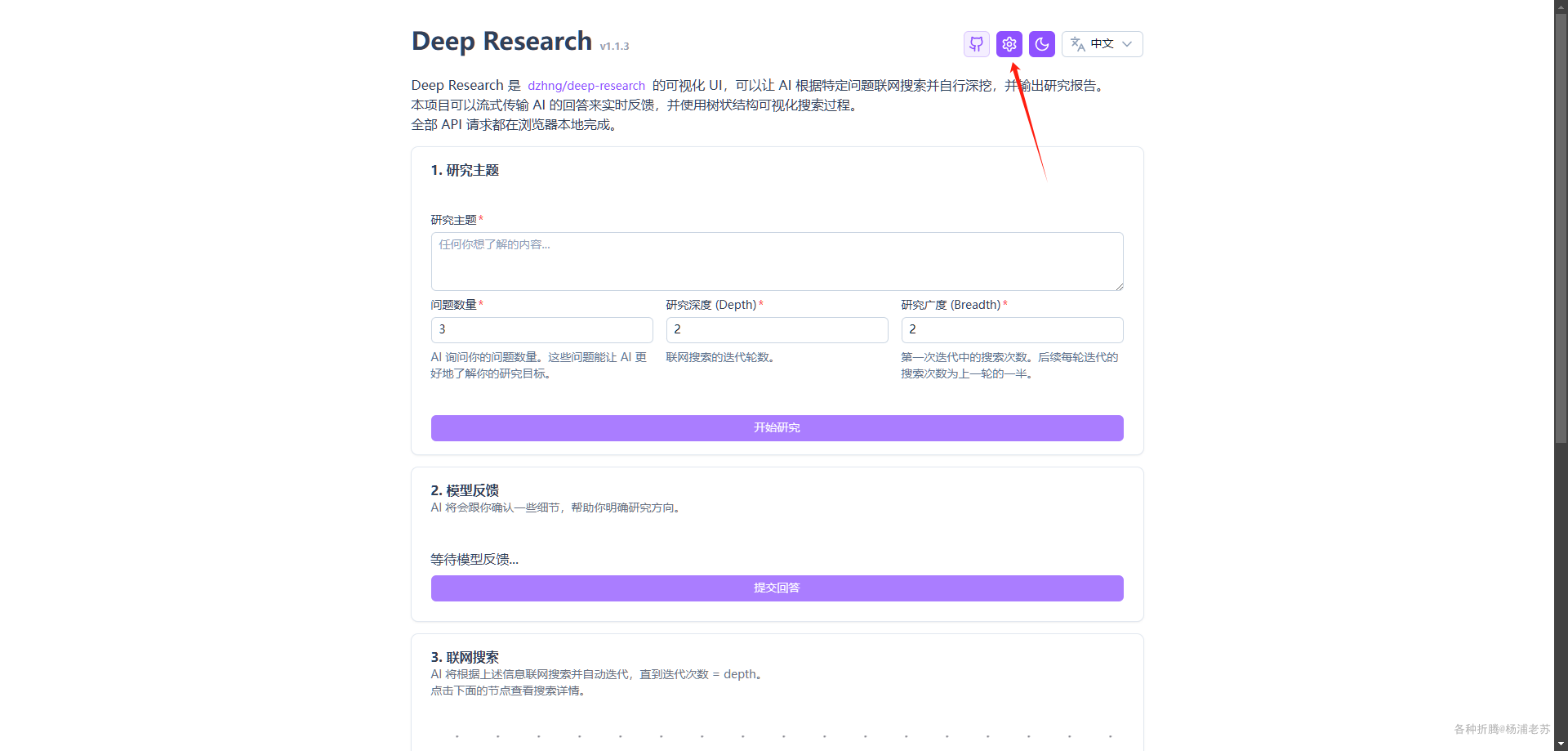Click the 研究广度 (Breadth) field label

click(951, 305)
